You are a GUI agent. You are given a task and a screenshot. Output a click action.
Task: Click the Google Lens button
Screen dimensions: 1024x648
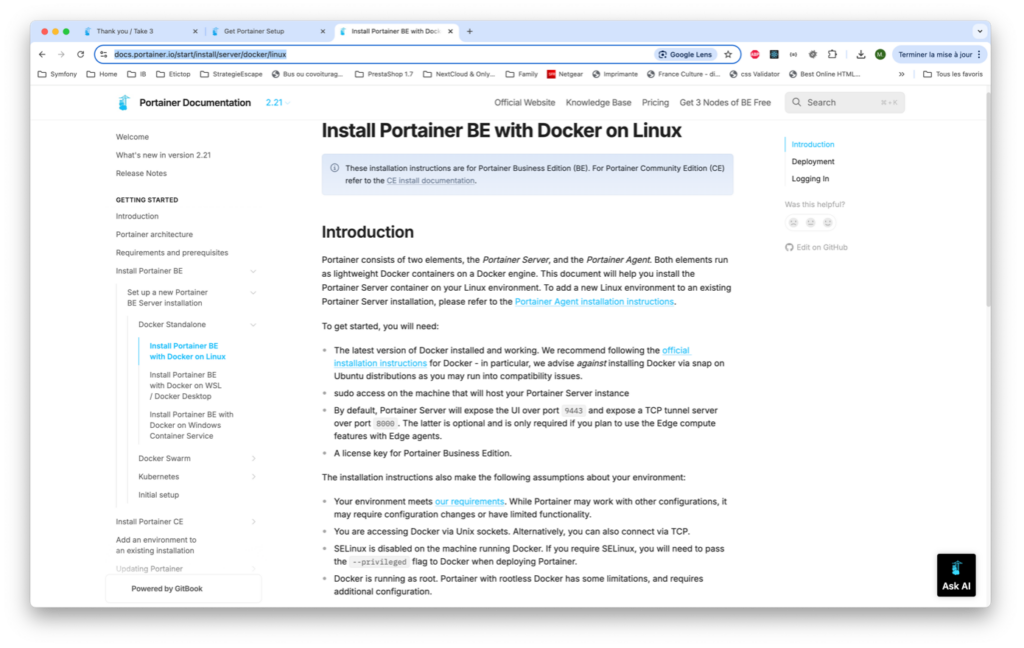tap(685, 54)
